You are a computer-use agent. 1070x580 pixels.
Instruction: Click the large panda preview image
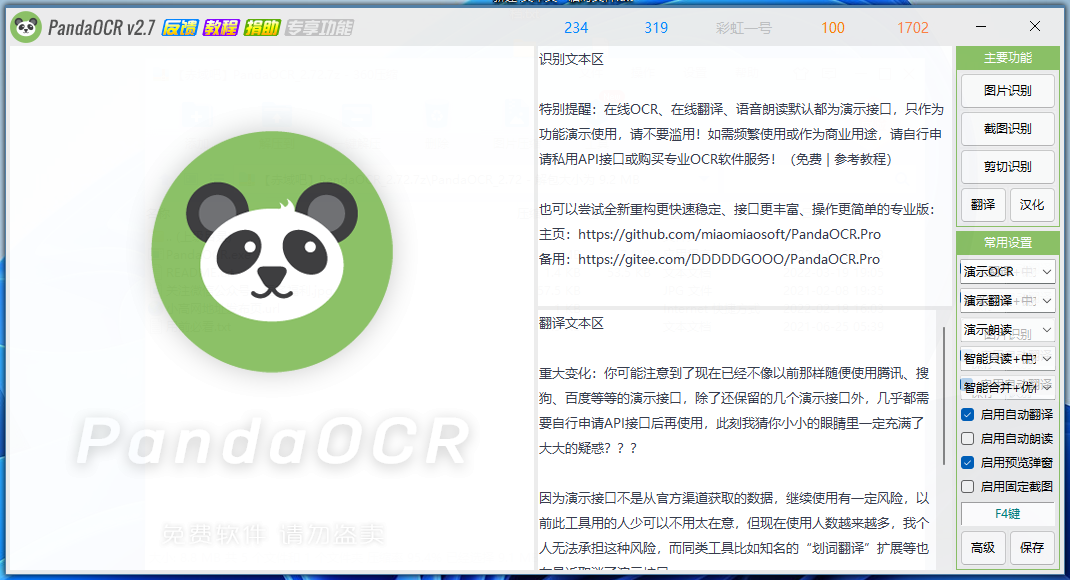pyautogui.click(x=272, y=251)
